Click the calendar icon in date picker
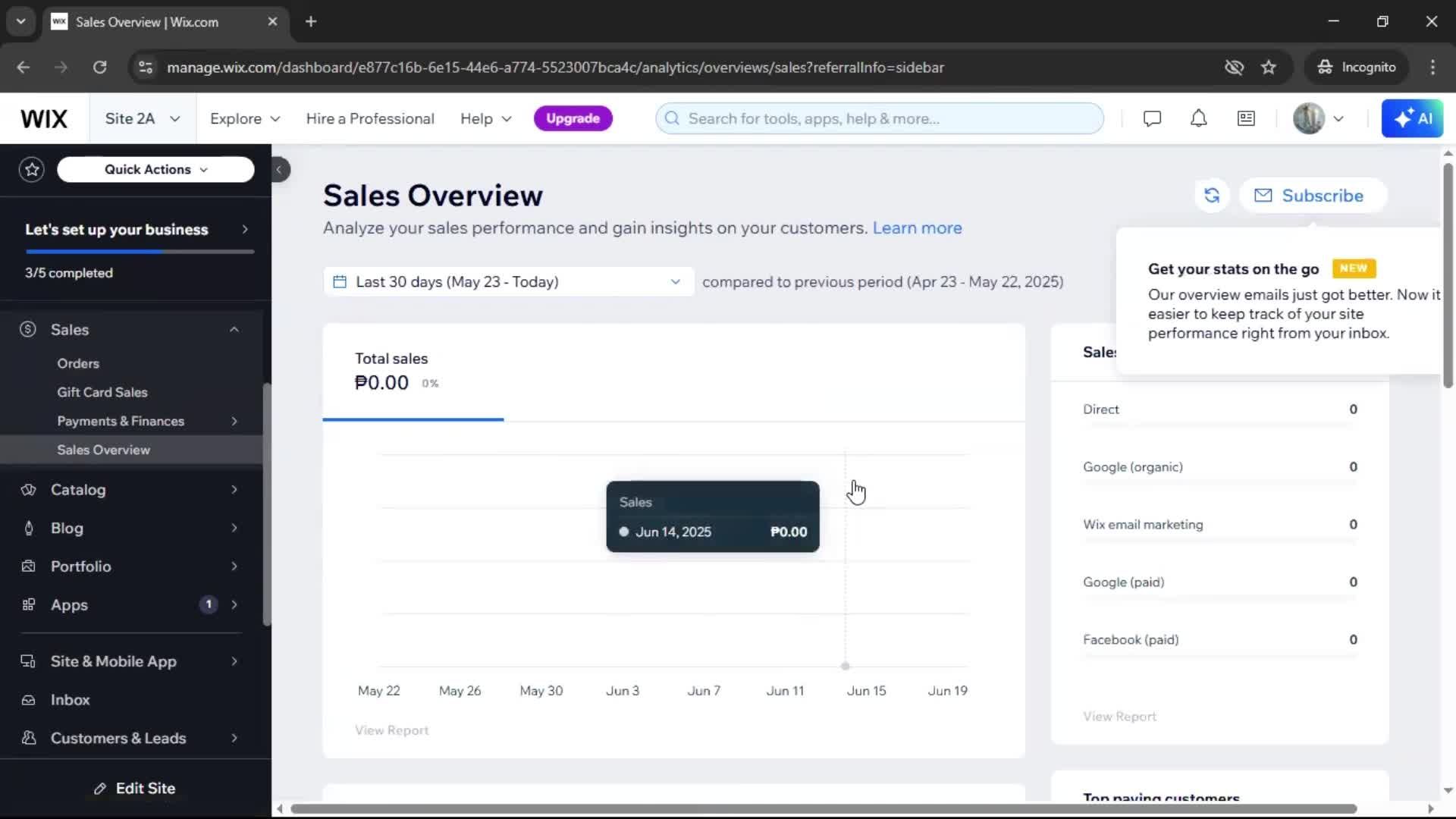 (x=340, y=281)
